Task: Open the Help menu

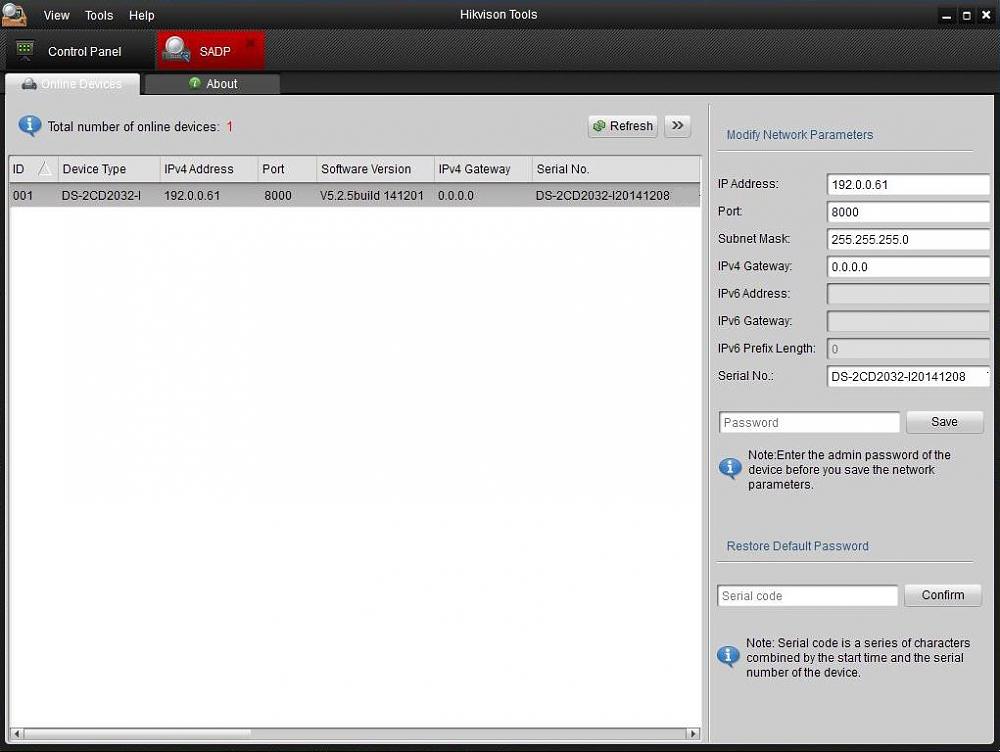Action: click(142, 15)
